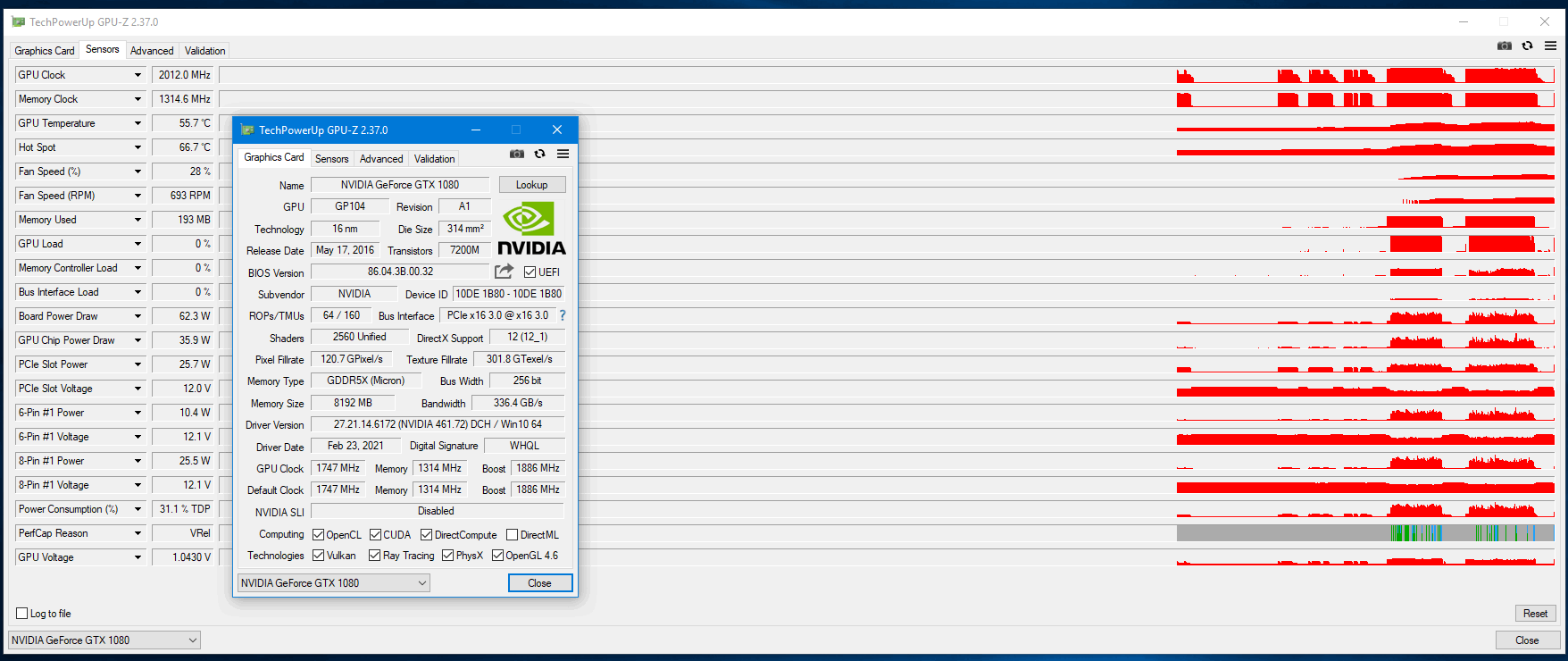Click the Bandwidth value 336.4 GB/s
1568x661 pixels.
coord(518,403)
